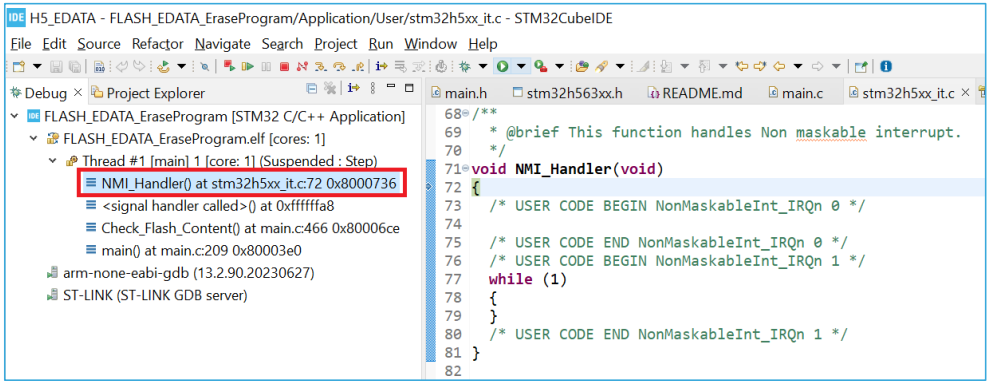Click the Save toolbar icon

tap(56, 66)
